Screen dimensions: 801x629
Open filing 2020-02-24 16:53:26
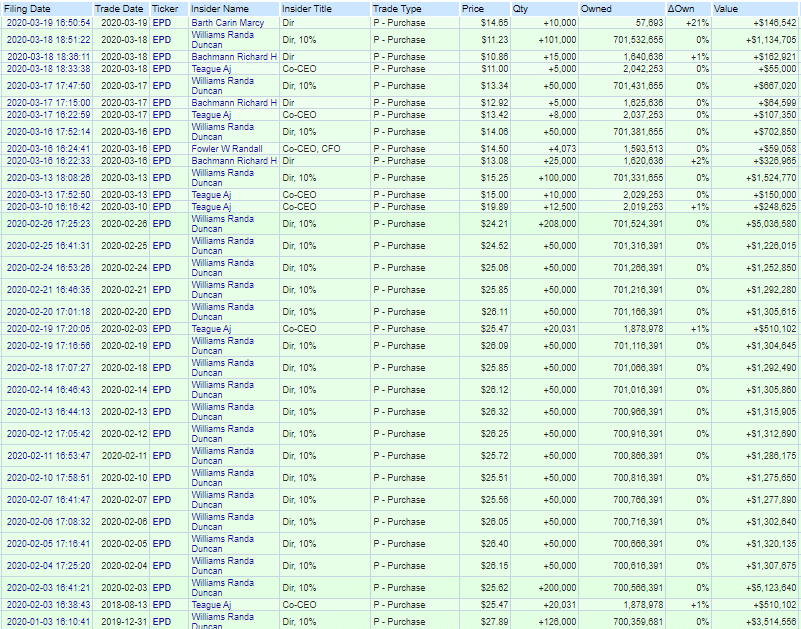tap(49, 268)
